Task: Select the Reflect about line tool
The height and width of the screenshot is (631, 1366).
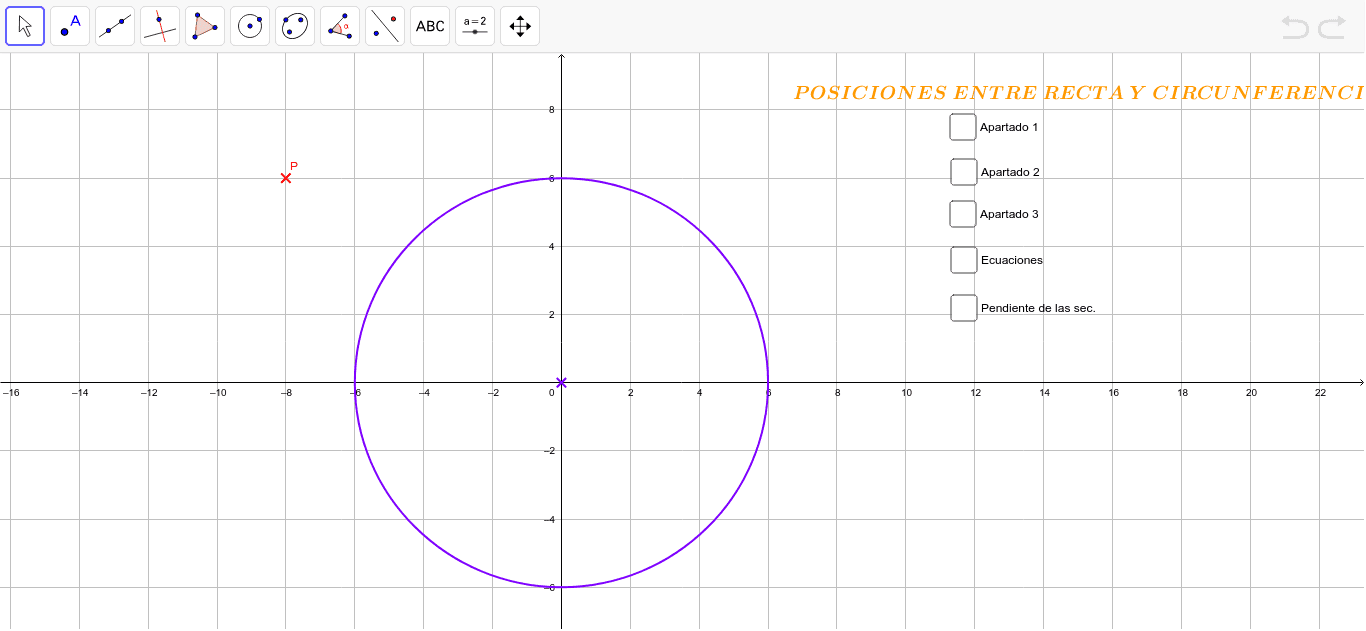Action: (385, 26)
